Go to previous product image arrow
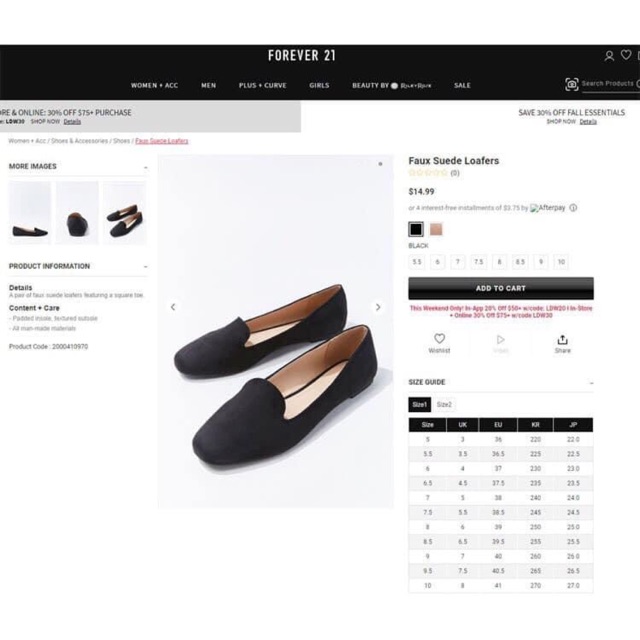Viewport: 640px width, 640px height. coord(173,307)
